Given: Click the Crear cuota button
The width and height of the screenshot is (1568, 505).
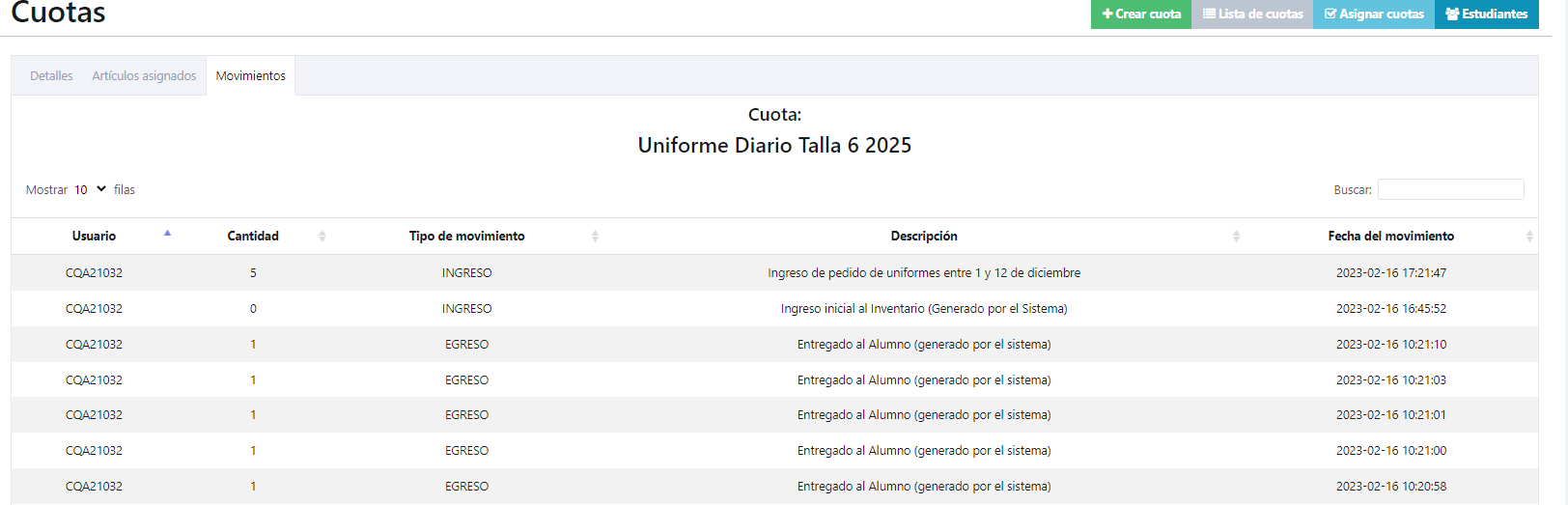Looking at the screenshot, I should point(1141,14).
